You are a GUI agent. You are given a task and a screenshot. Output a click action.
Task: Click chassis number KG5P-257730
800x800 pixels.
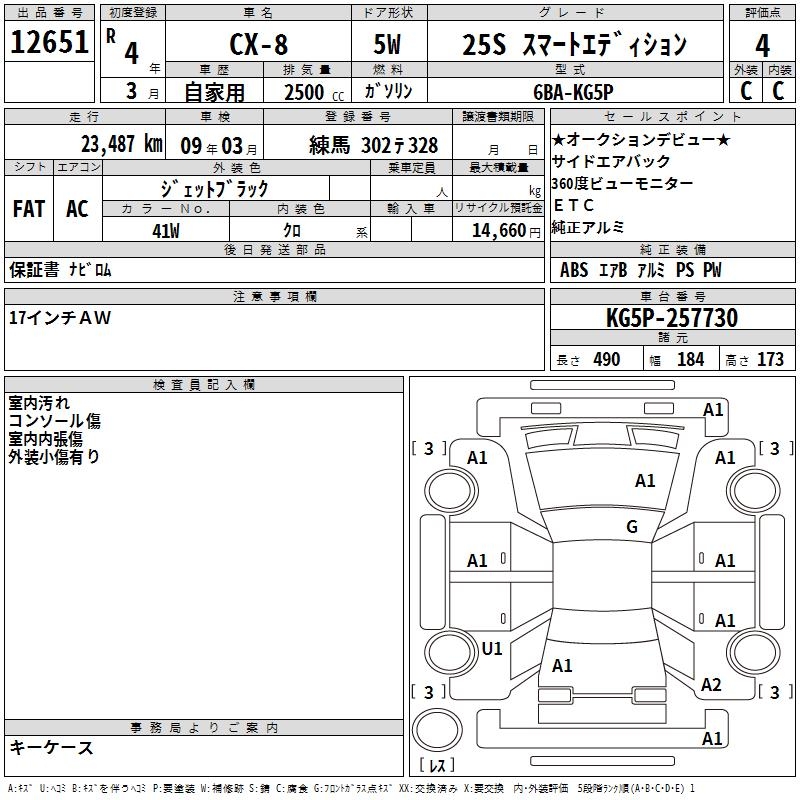point(671,318)
